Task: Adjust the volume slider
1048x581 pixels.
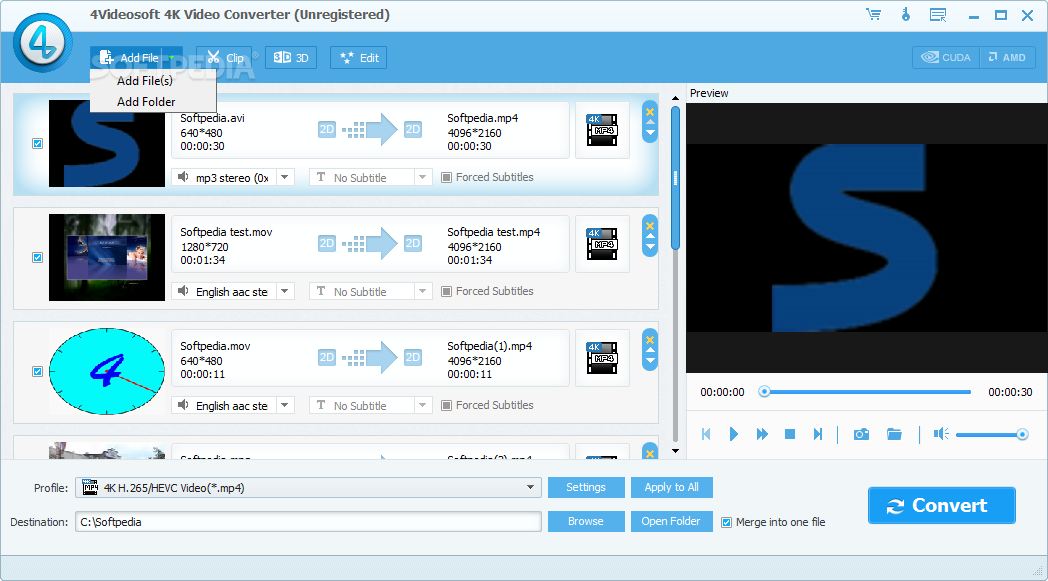Action: pos(992,435)
